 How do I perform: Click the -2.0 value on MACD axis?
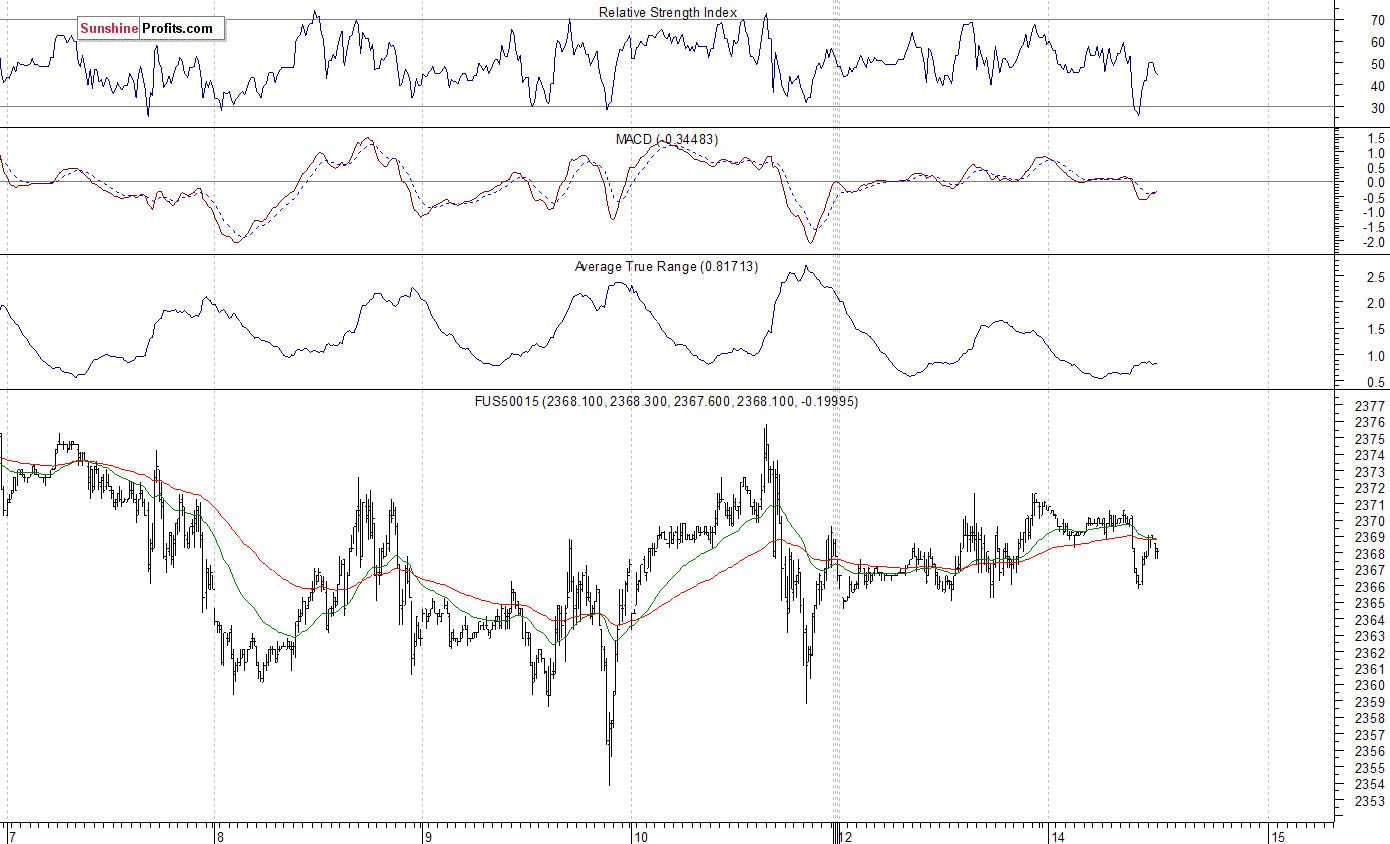click(1373, 242)
